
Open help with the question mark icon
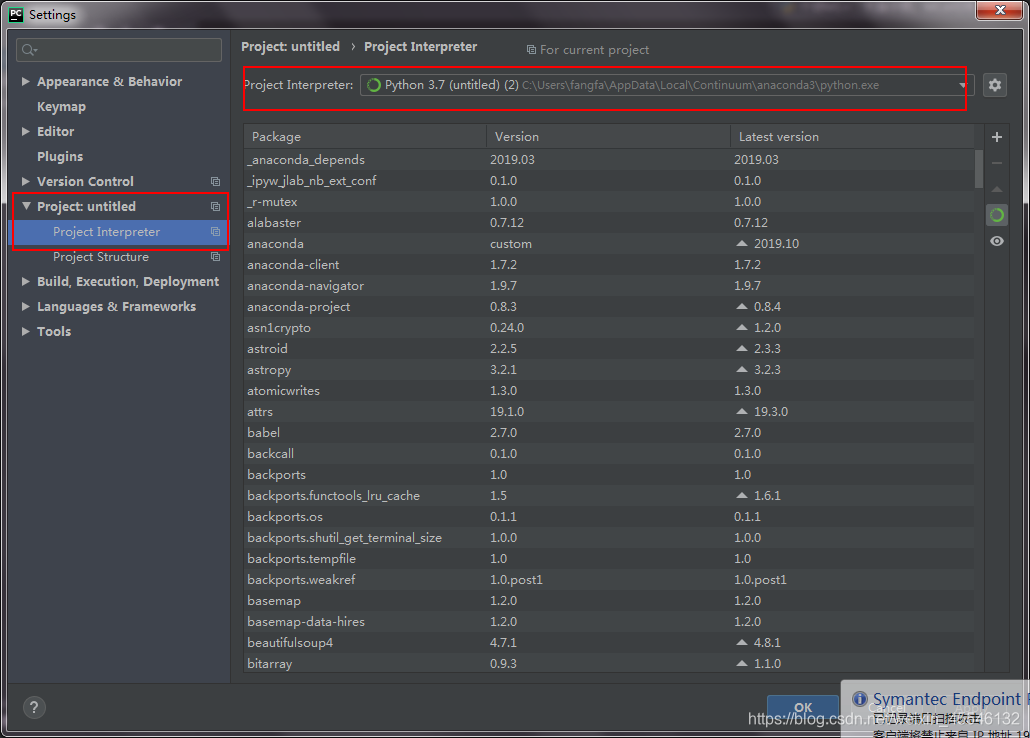[x=34, y=707]
